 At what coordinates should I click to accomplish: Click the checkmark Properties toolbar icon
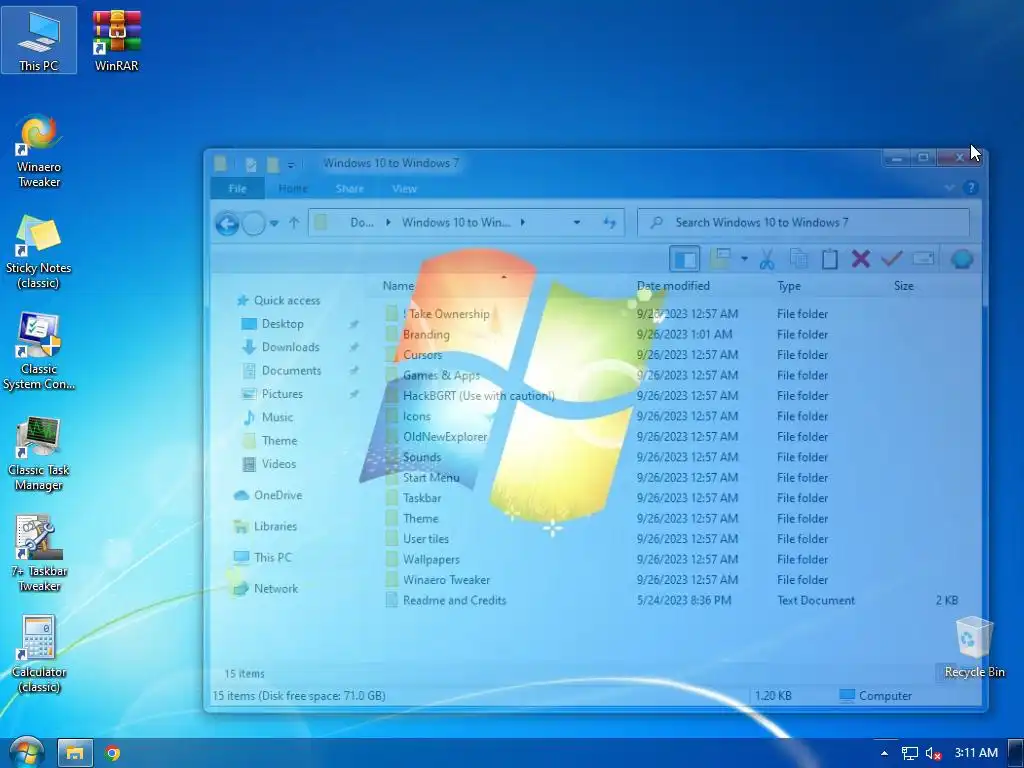[892, 259]
